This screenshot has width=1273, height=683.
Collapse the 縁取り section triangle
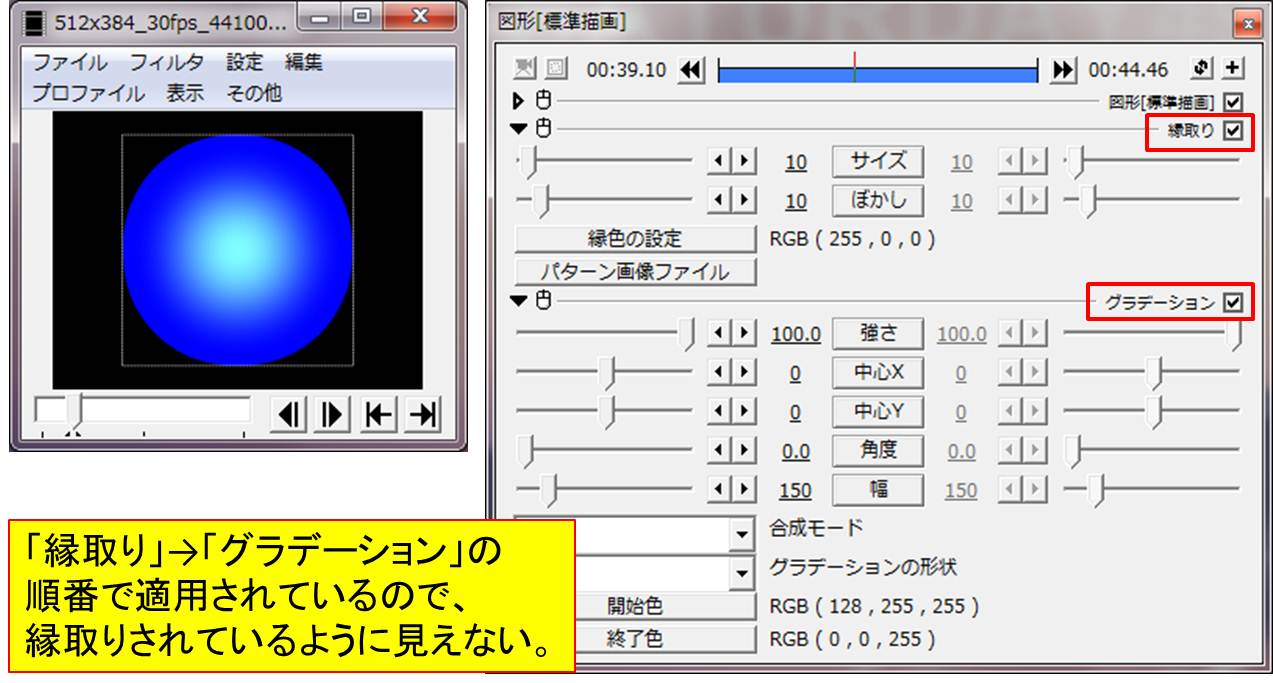tap(520, 128)
